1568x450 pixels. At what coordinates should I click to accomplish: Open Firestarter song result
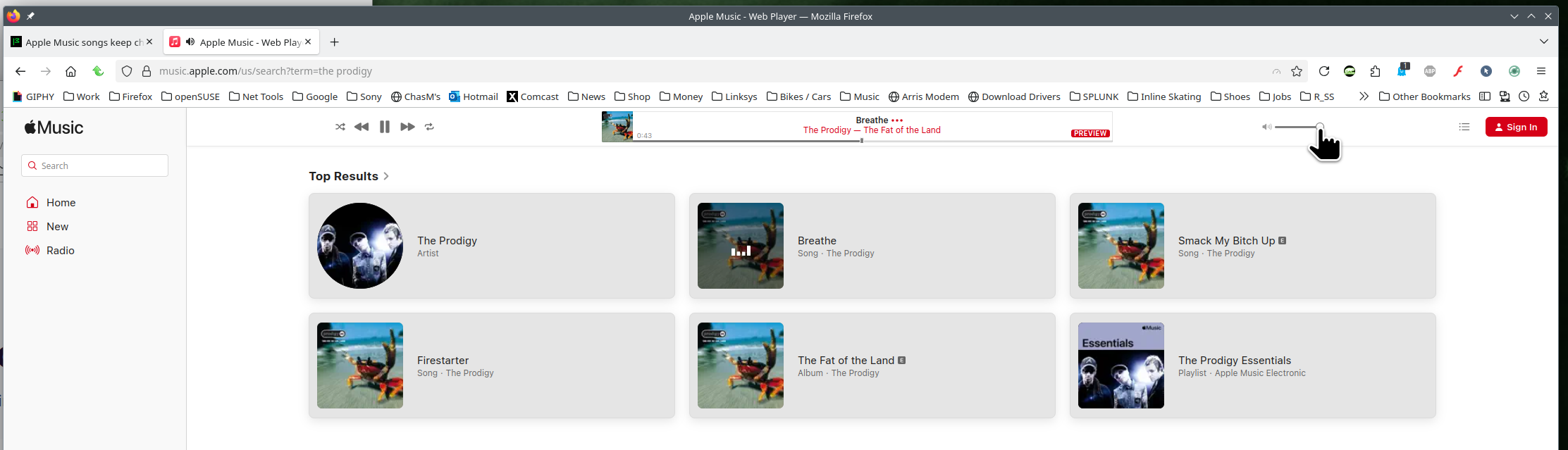(492, 365)
